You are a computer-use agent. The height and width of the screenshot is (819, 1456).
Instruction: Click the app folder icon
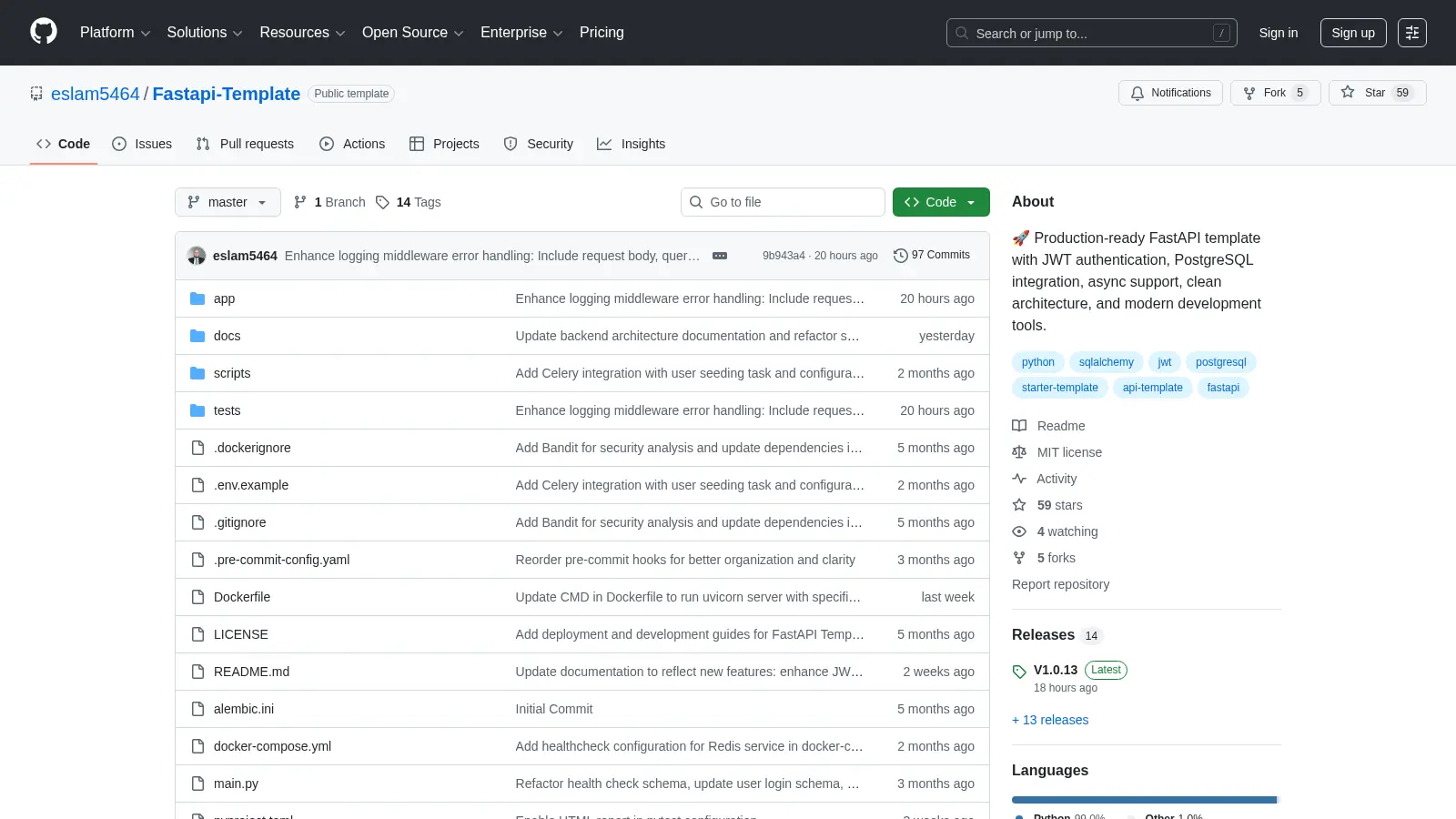click(197, 298)
